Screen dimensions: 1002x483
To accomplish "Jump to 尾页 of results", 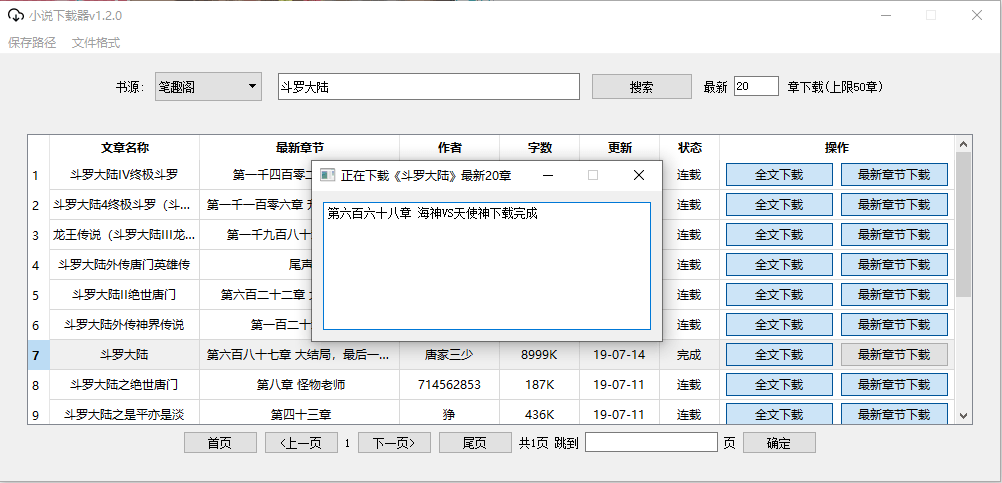I will pyautogui.click(x=474, y=443).
